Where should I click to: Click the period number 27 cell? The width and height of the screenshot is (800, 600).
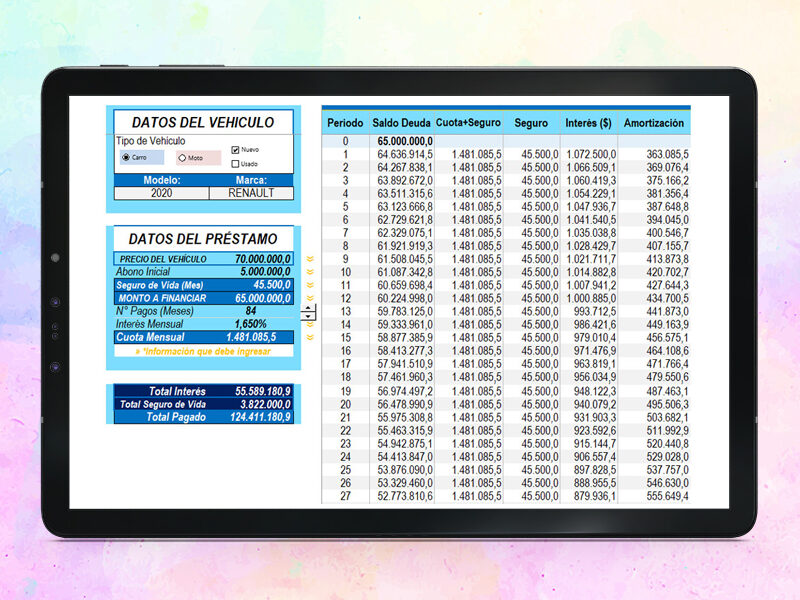pyautogui.click(x=345, y=496)
